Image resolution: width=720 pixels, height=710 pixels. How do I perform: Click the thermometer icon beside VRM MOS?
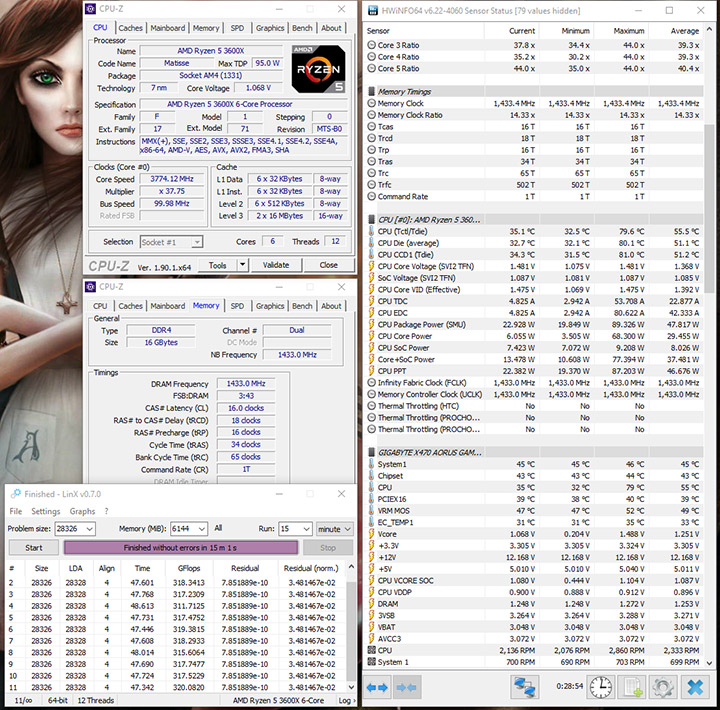pyautogui.click(x=371, y=511)
